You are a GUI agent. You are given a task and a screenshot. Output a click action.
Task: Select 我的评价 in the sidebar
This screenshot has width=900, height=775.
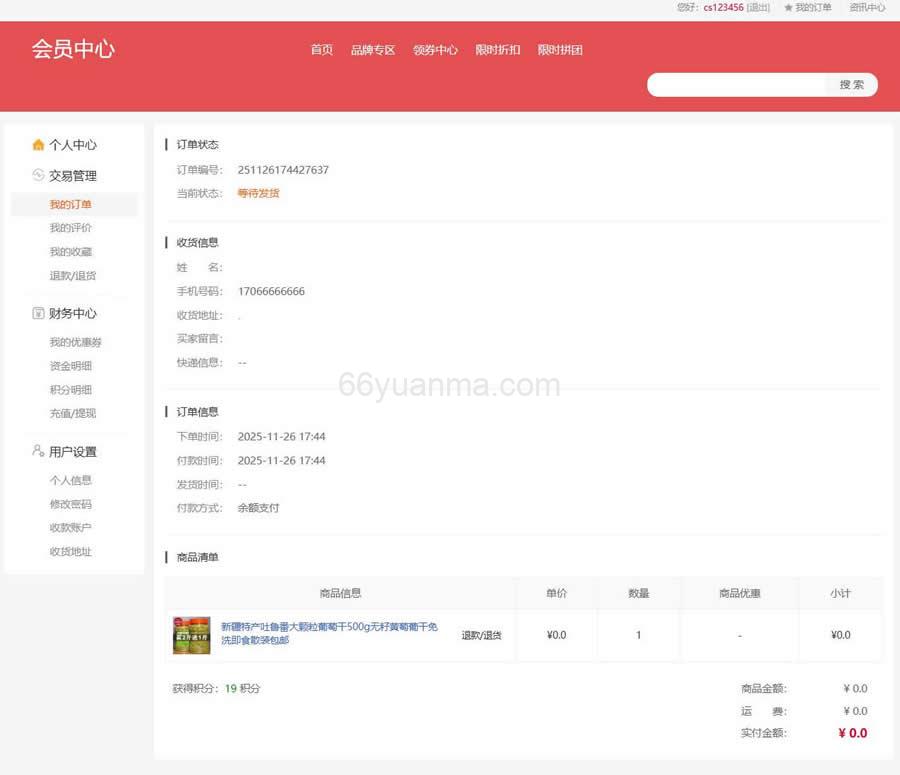[x=70, y=227]
